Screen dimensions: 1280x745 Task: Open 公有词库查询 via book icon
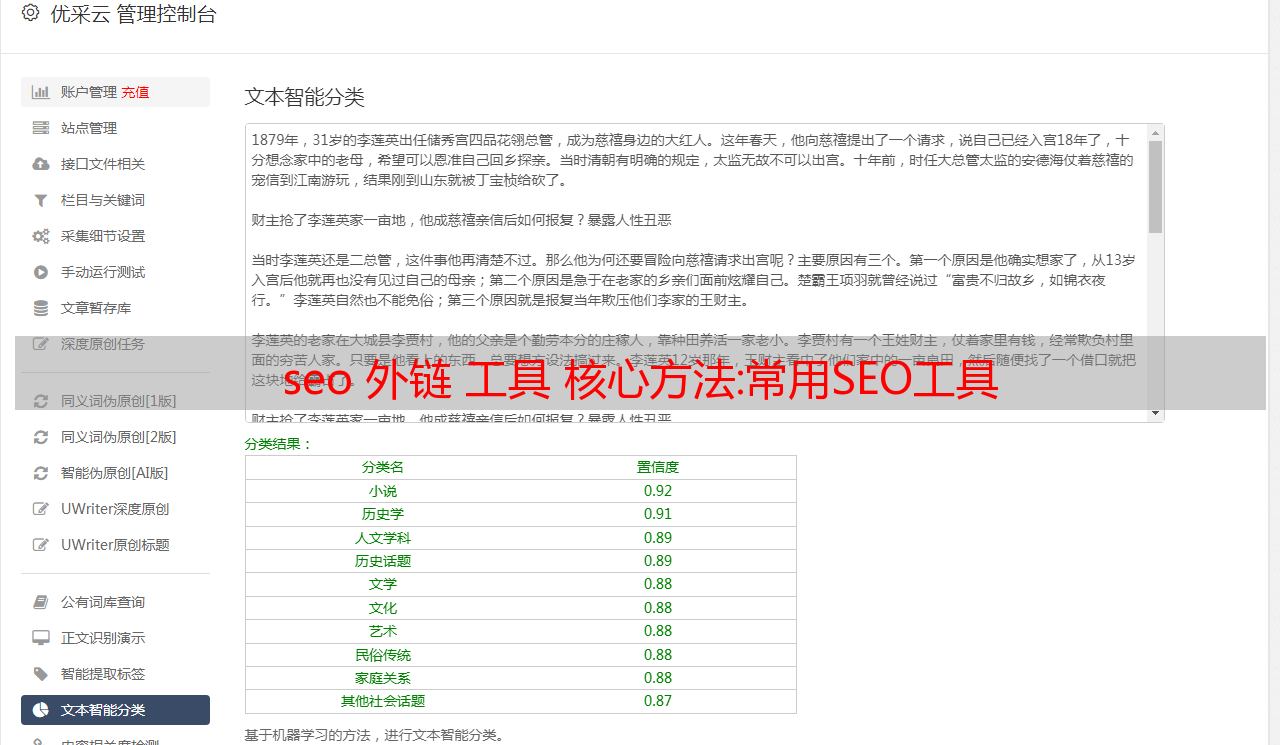[39, 601]
